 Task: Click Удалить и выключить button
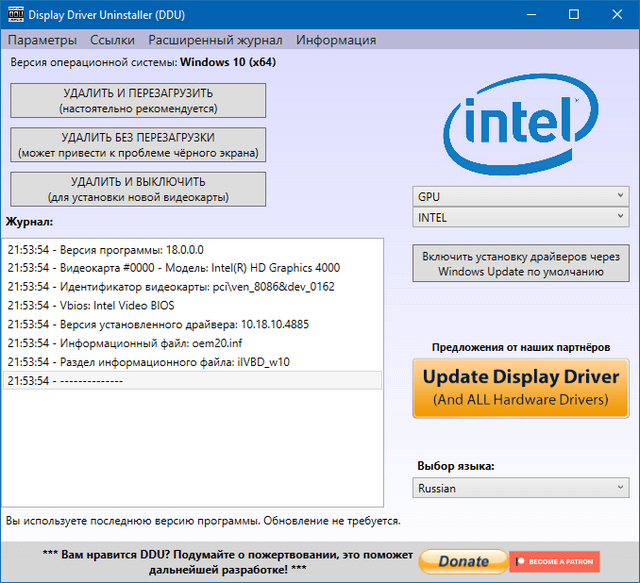pyautogui.click(x=138, y=189)
